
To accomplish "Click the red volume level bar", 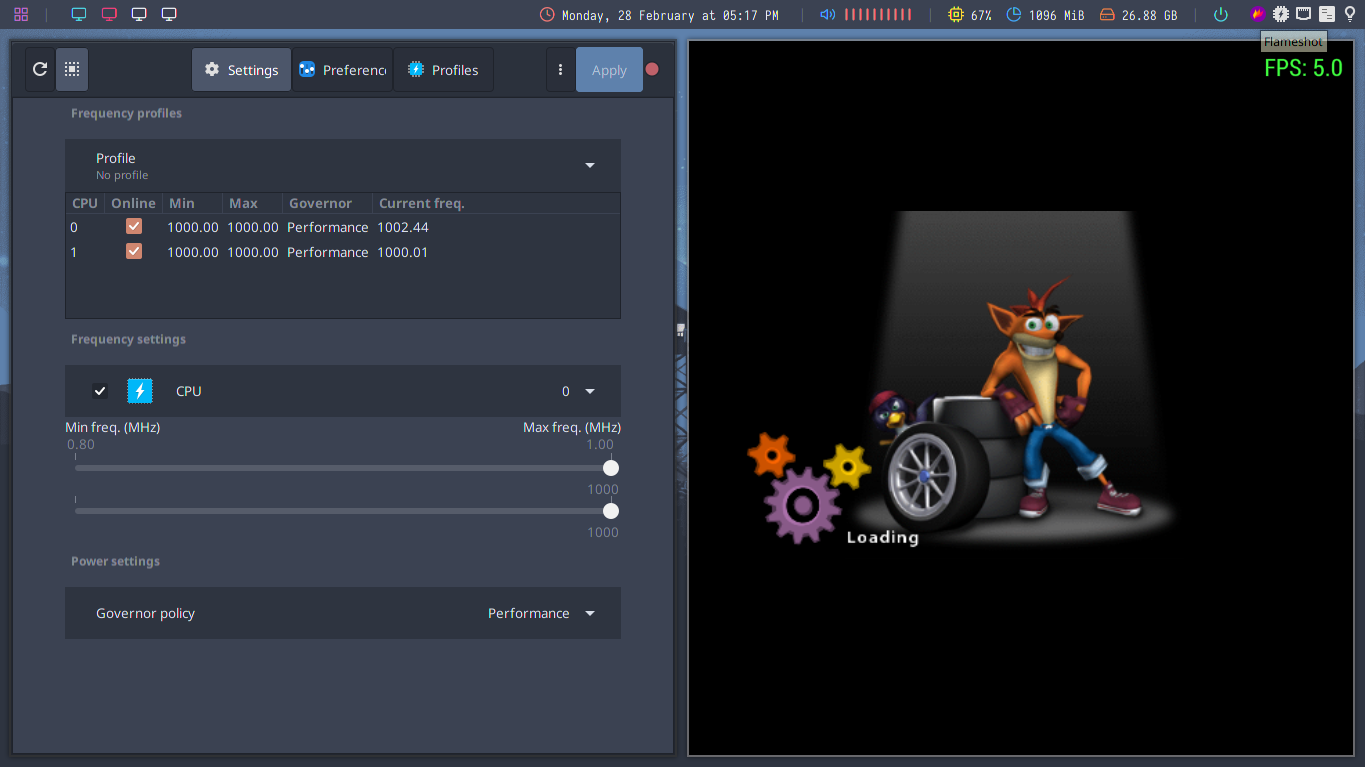I will (878, 15).
